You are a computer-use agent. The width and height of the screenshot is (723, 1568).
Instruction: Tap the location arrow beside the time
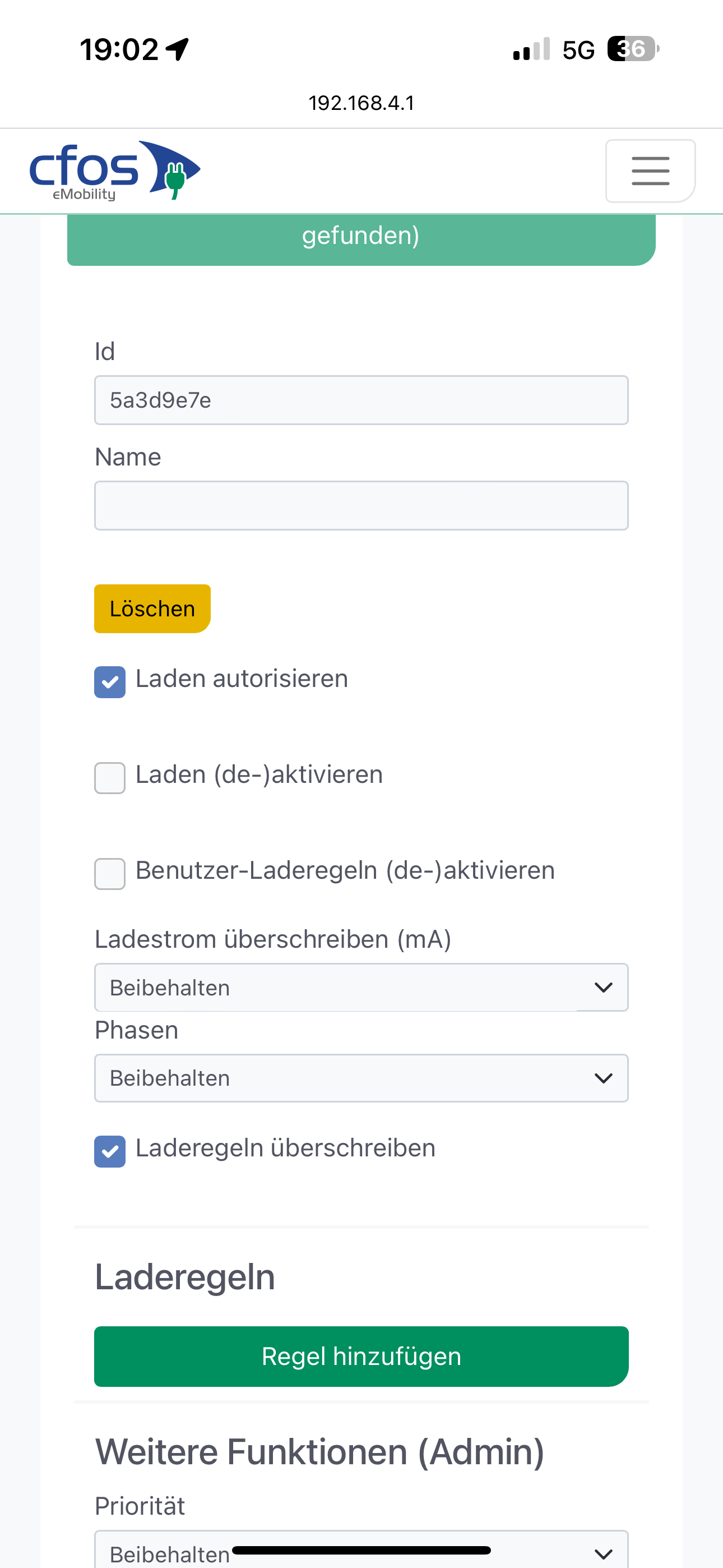178,49
